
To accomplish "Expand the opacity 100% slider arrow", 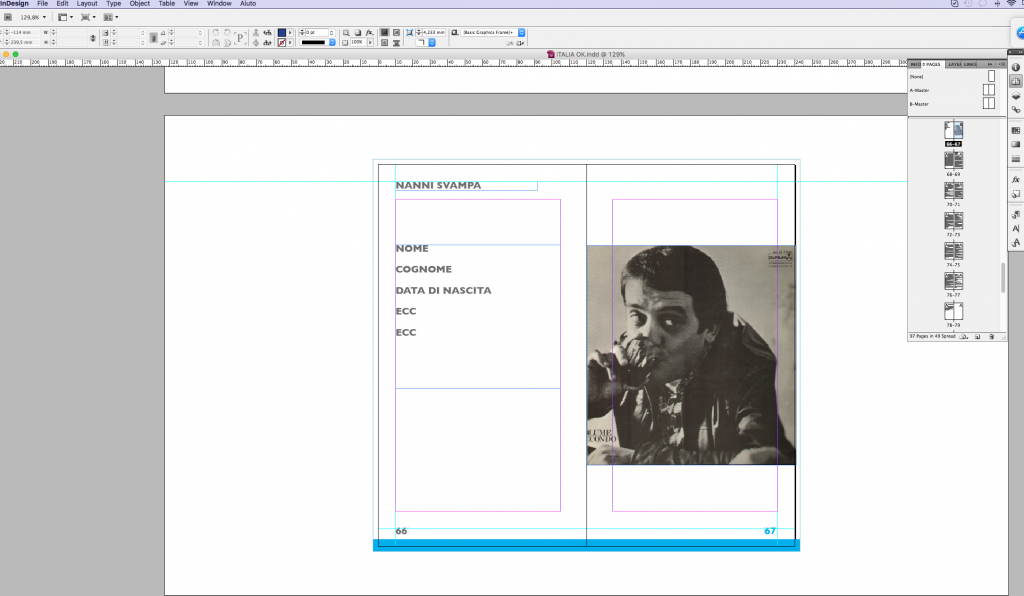I will [x=370, y=42].
